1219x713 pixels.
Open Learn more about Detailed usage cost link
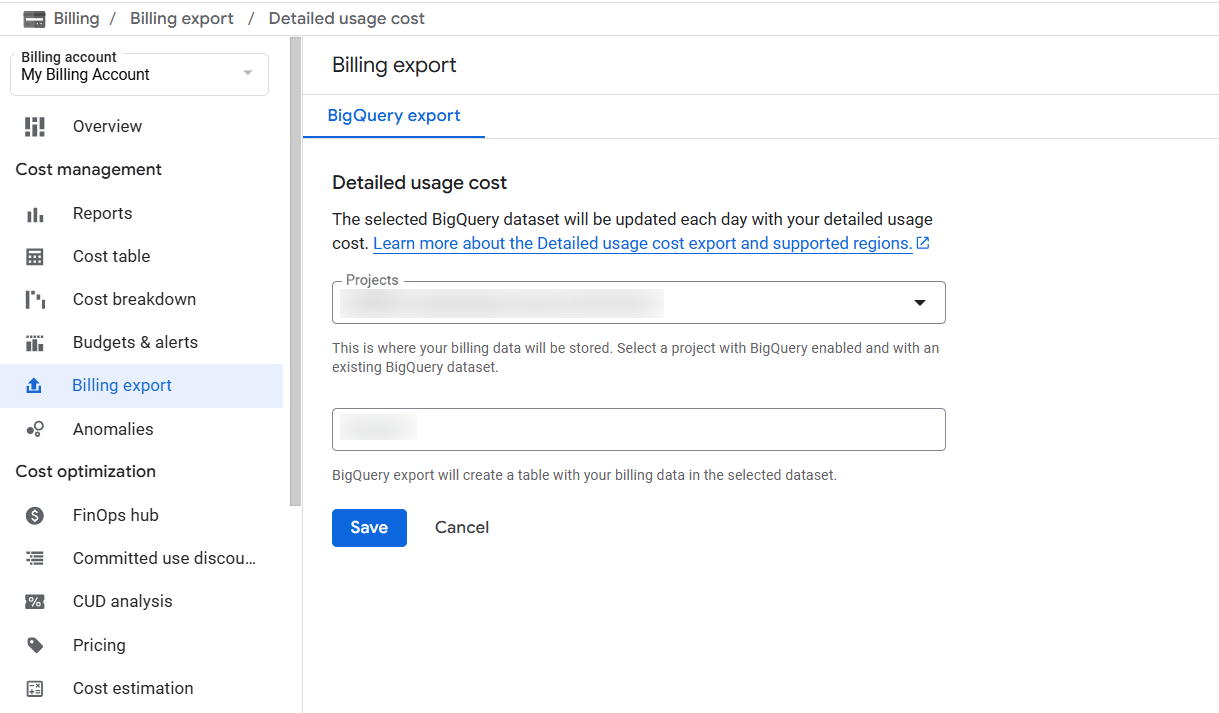tap(642, 244)
